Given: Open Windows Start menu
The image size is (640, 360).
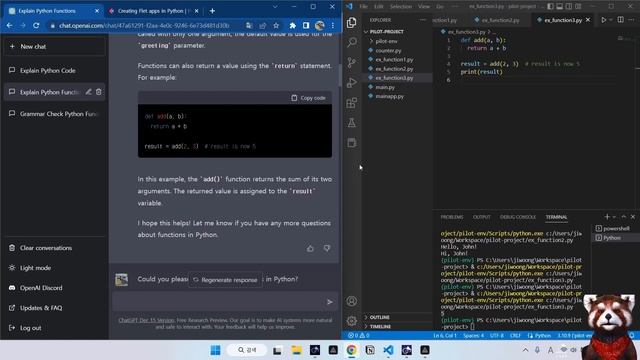Looking at the screenshot, I should 216,350.
